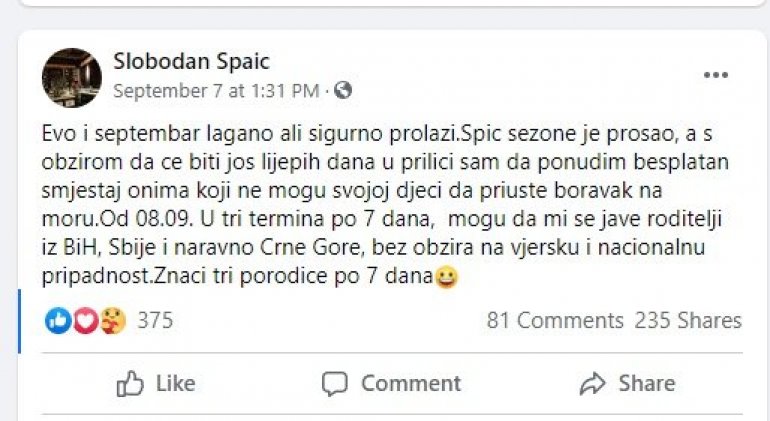Click the public globe privacy icon

coord(343,91)
